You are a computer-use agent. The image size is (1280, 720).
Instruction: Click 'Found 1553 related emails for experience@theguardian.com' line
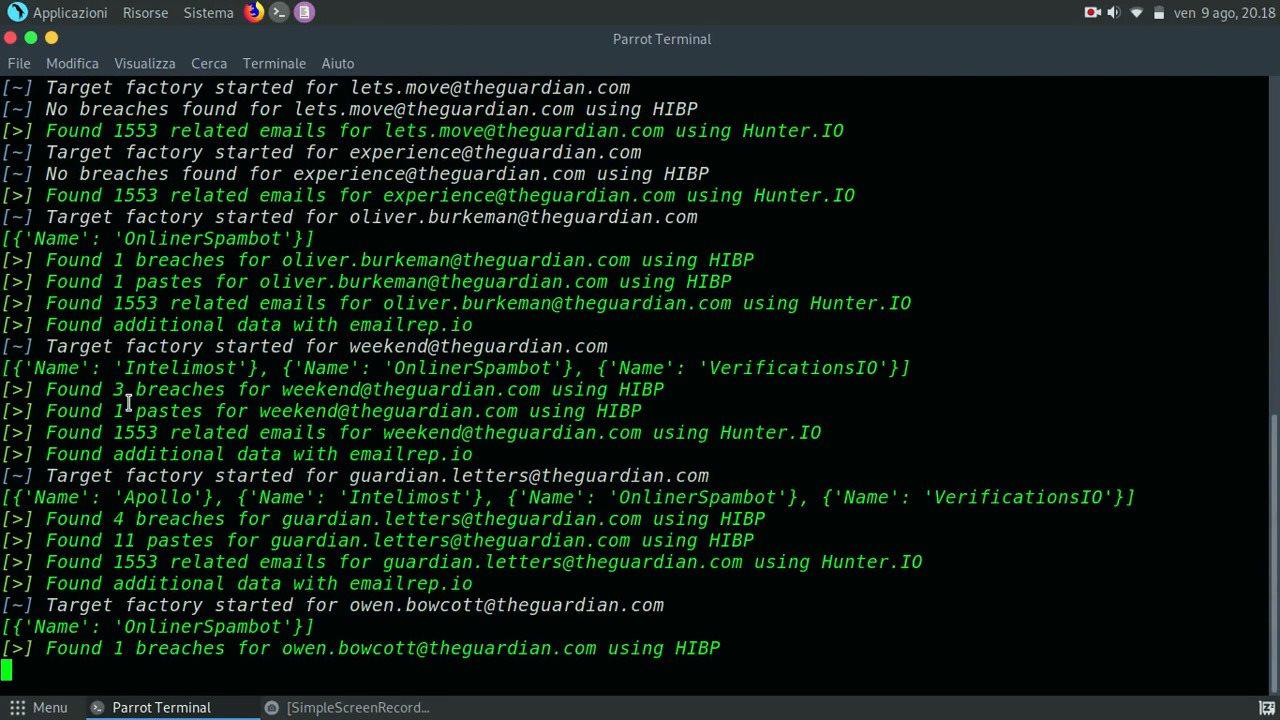click(x=428, y=196)
